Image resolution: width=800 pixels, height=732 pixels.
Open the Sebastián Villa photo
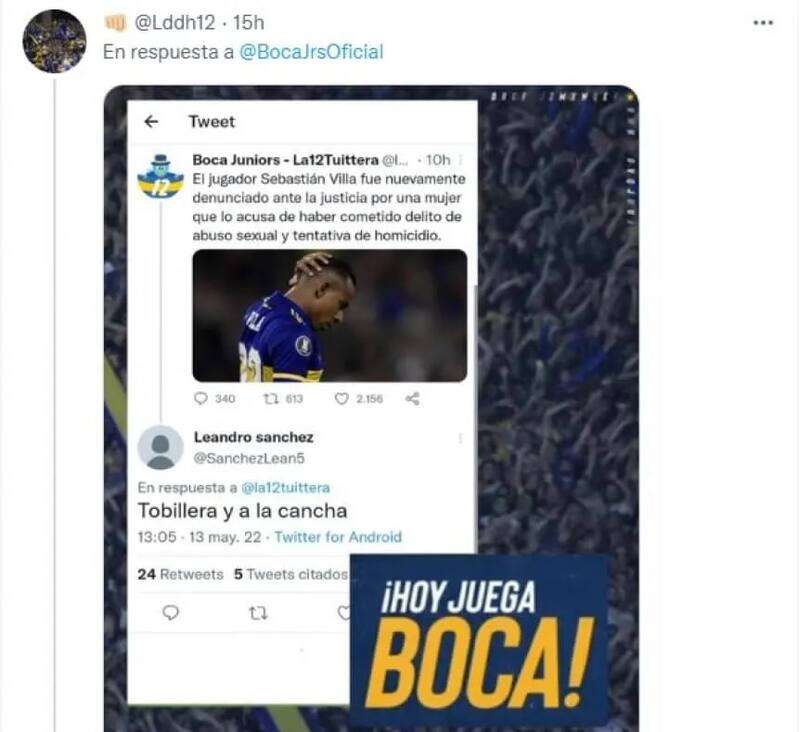tap(330, 316)
